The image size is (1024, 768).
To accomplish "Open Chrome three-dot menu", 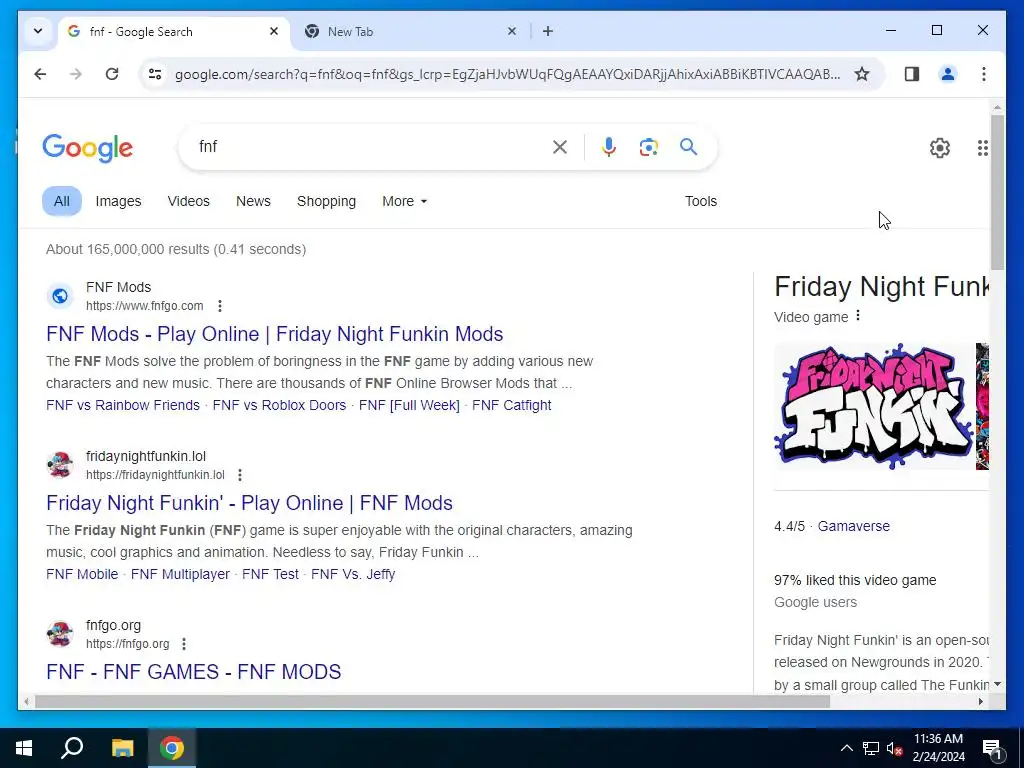I will [984, 74].
